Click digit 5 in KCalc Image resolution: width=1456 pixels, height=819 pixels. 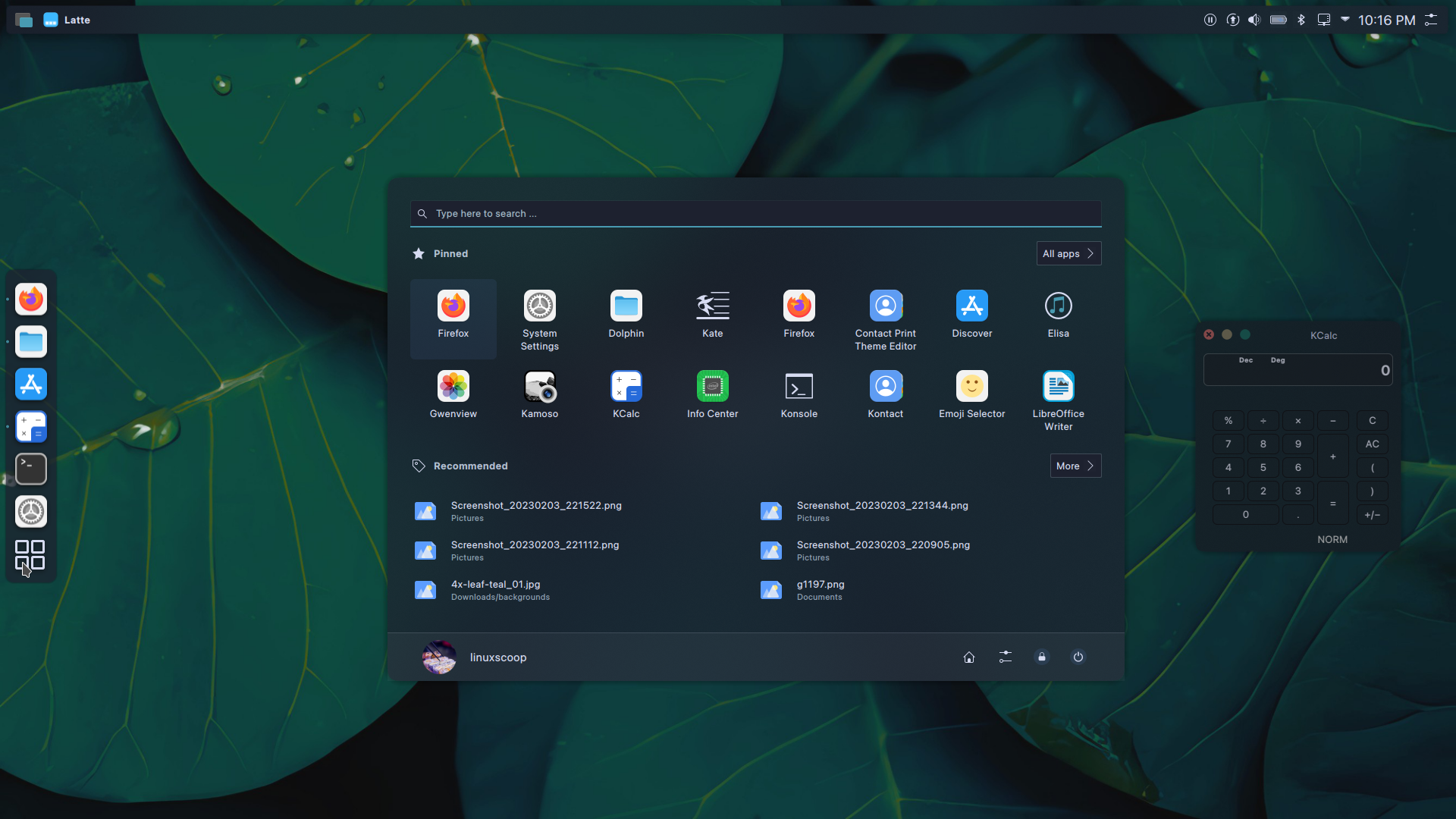click(x=1263, y=468)
